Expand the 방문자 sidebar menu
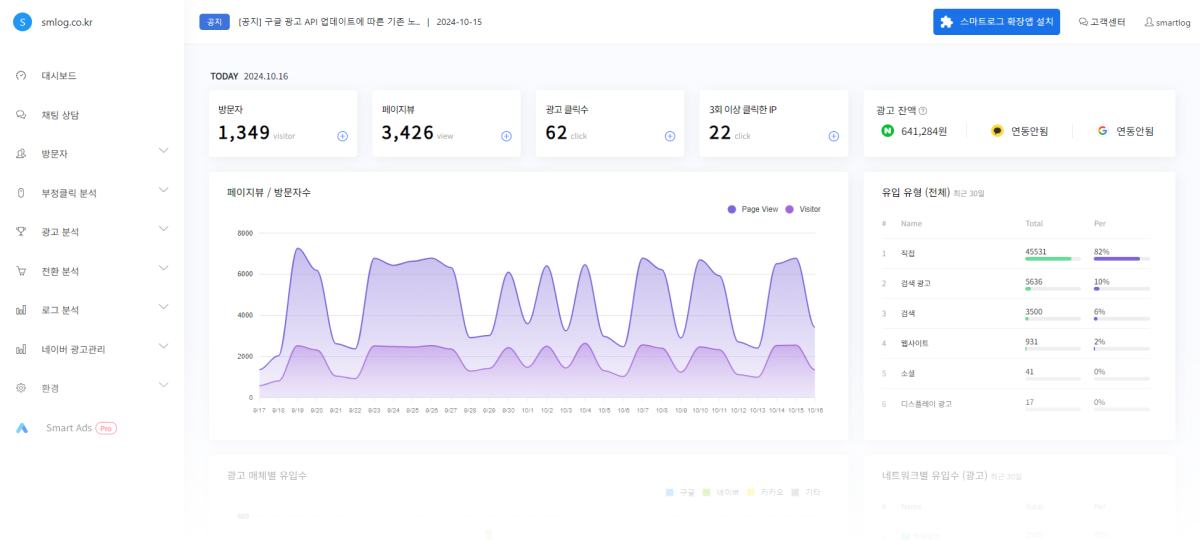 coord(164,151)
